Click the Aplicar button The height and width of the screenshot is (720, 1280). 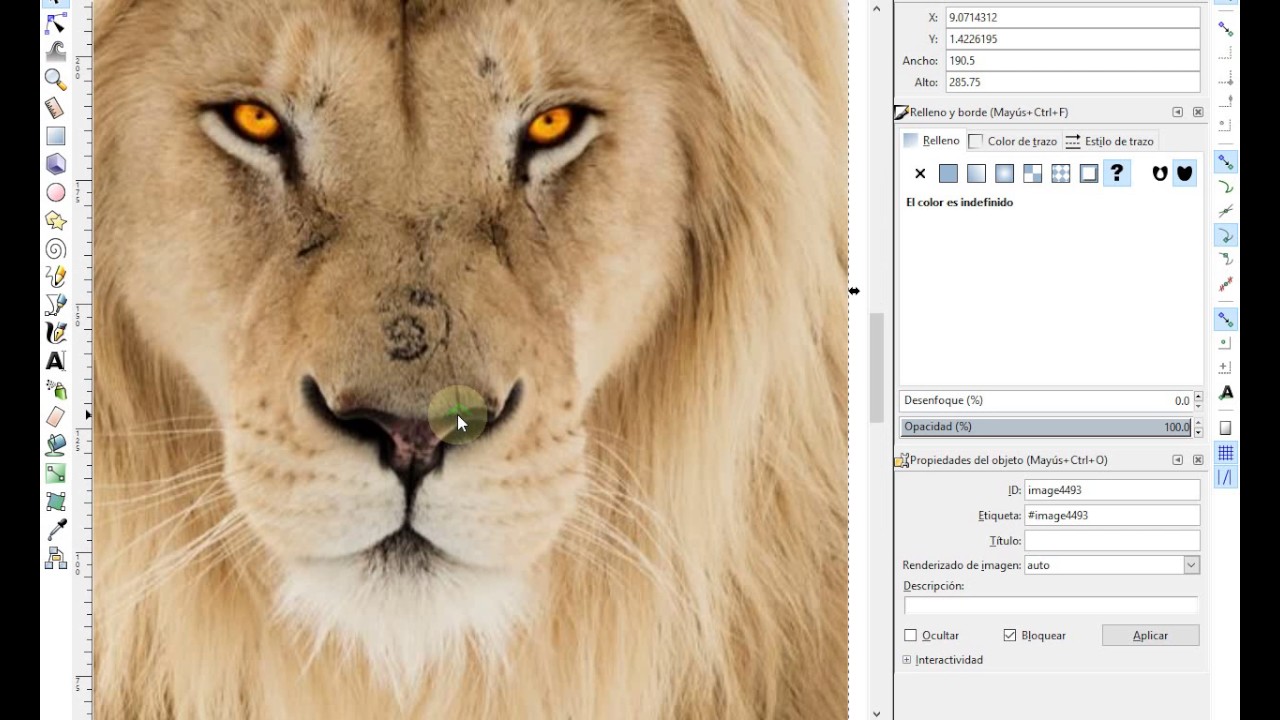click(1150, 635)
